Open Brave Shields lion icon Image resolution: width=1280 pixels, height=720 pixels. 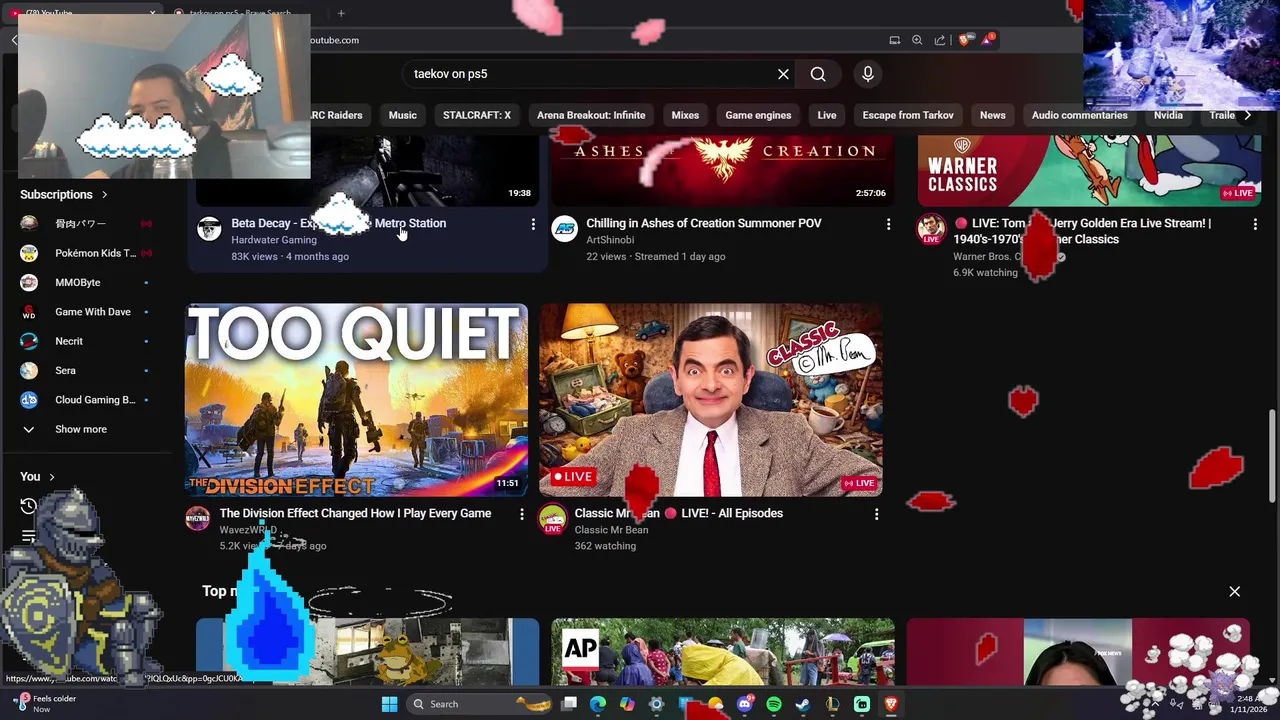point(964,40)
